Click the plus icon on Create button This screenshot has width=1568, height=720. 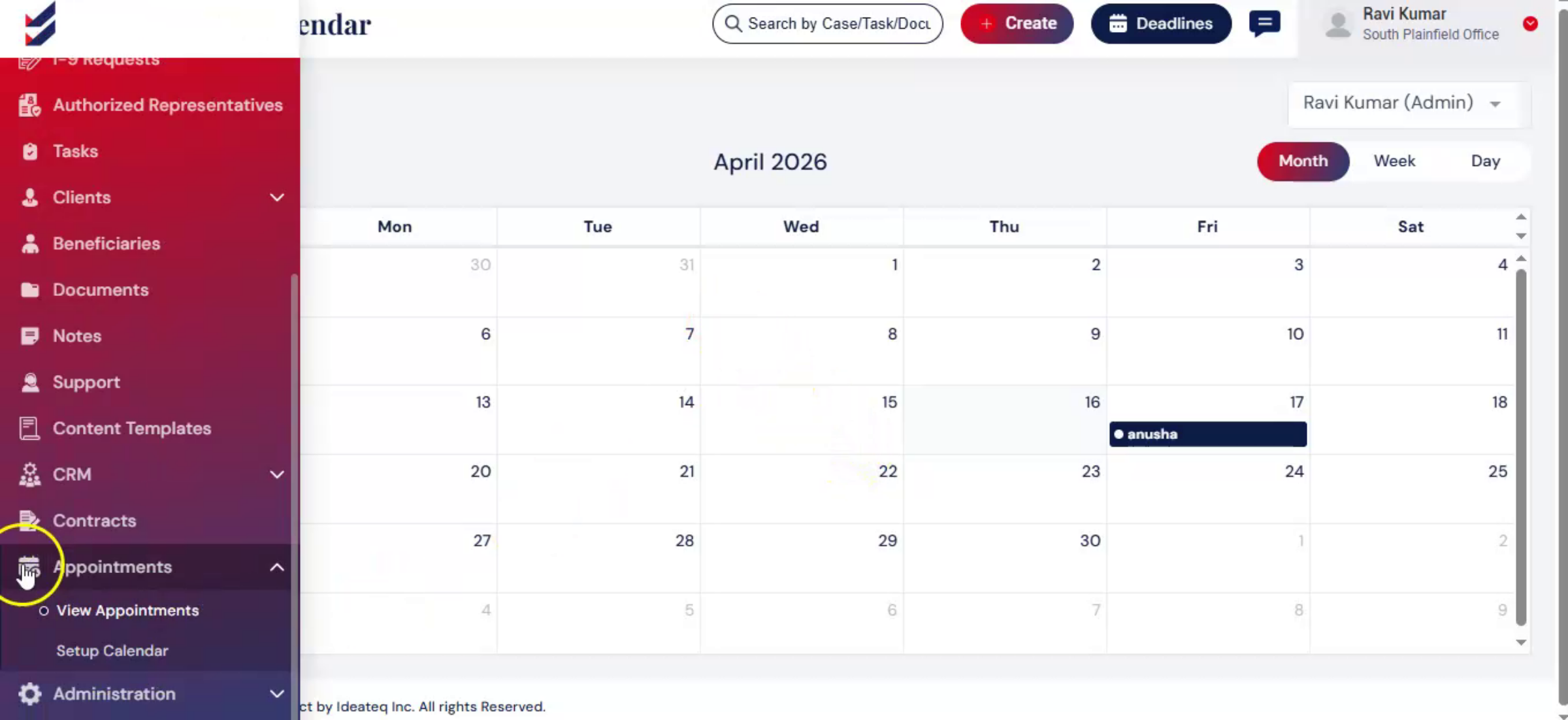(987, 24)
